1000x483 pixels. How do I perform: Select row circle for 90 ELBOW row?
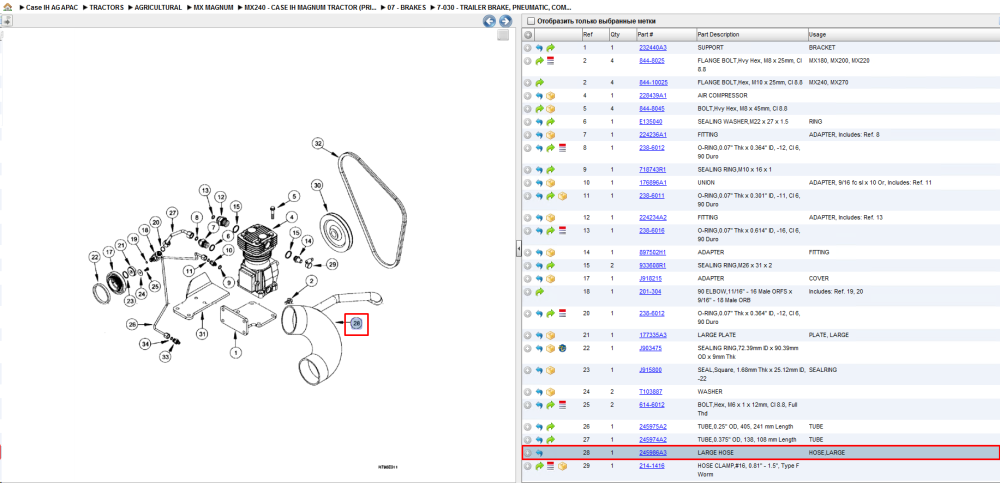coord(528,292)
